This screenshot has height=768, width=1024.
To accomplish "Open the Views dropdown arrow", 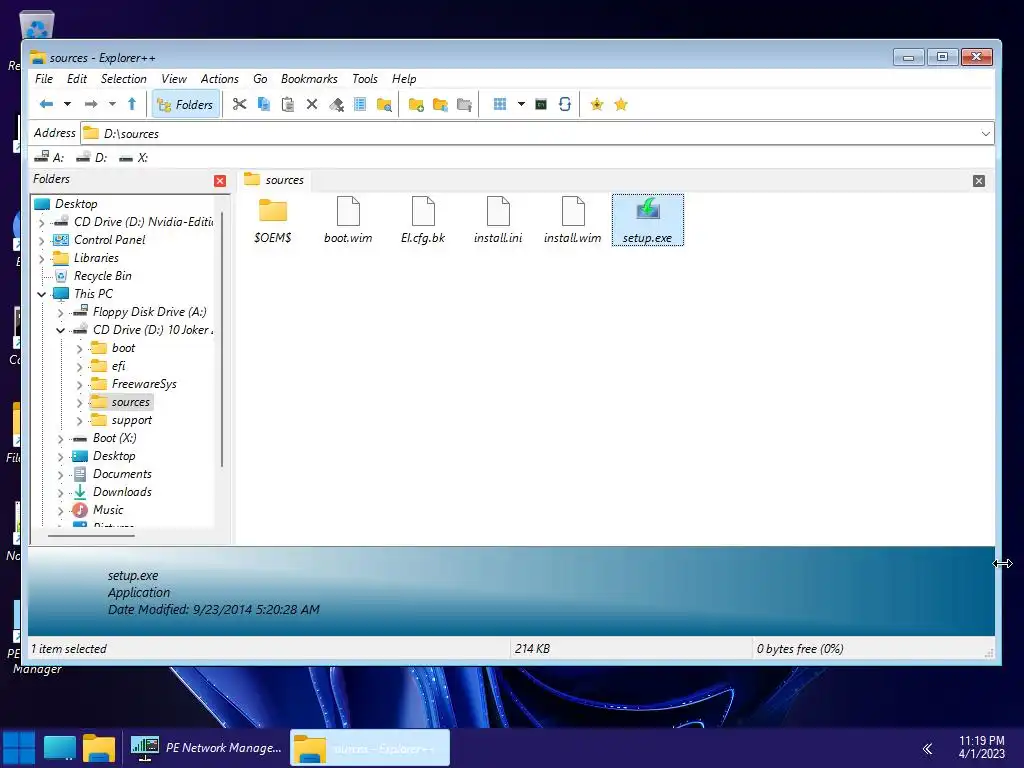I will coord(521,104).
